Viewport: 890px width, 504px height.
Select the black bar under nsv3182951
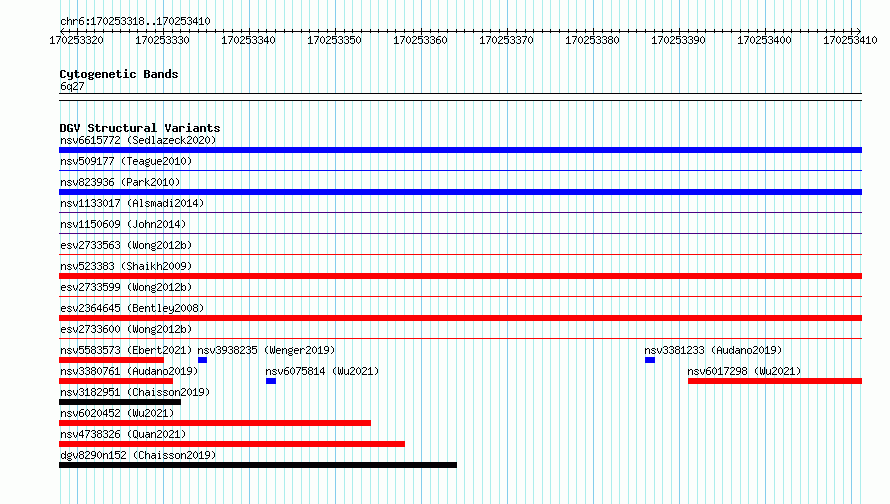coord(120,402)
